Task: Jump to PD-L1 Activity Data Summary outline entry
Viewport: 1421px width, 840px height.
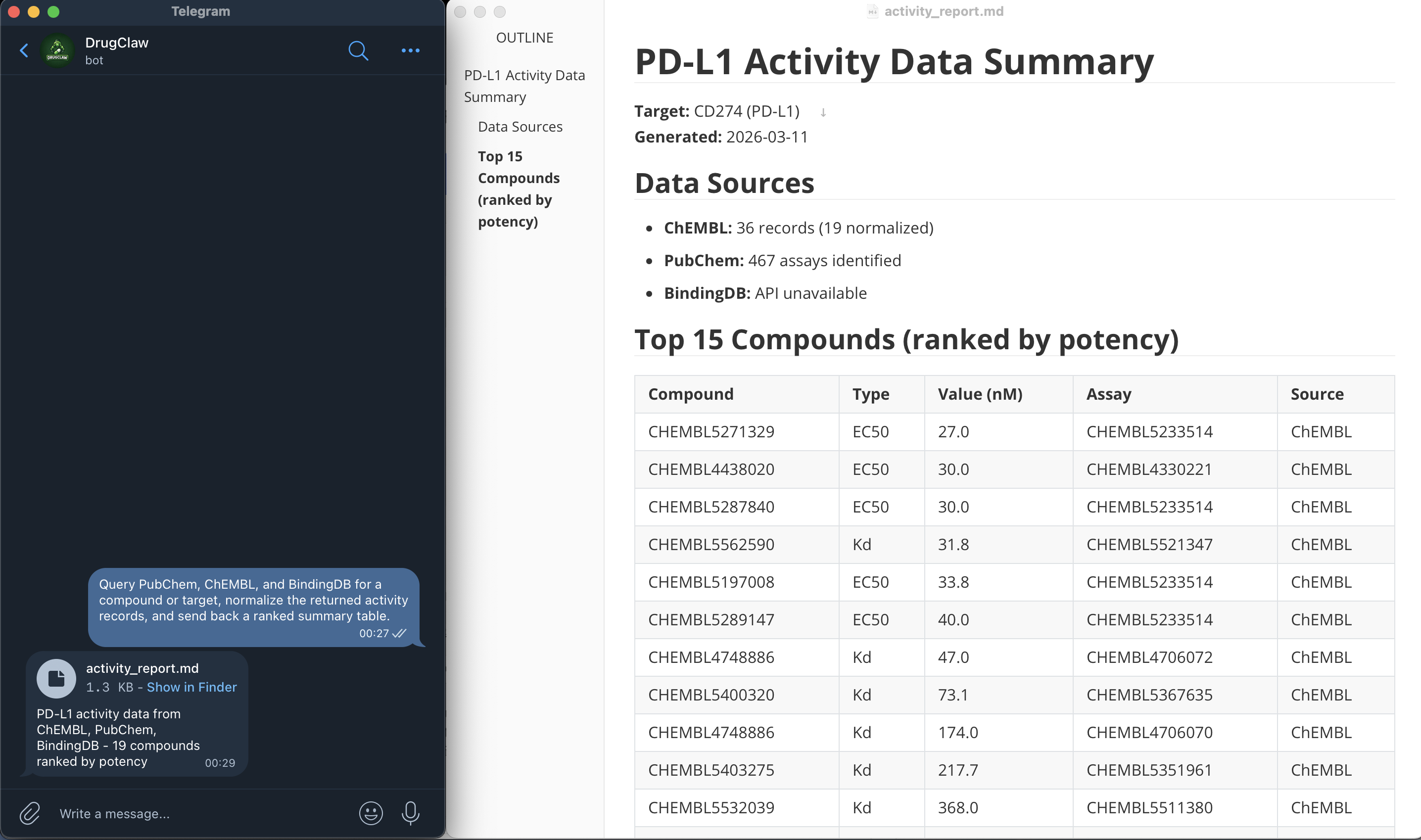Action: pyautogui.click(x=524, y=86)
